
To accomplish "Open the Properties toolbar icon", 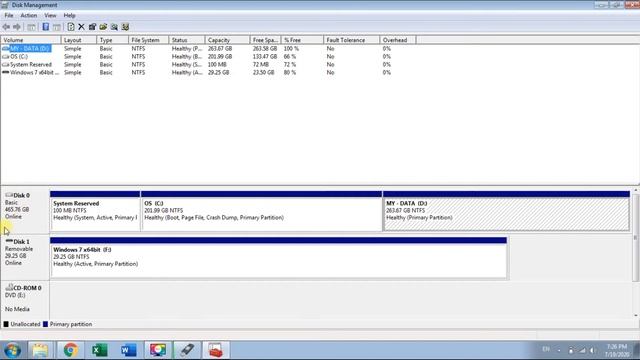I will (x=92, y=27).
